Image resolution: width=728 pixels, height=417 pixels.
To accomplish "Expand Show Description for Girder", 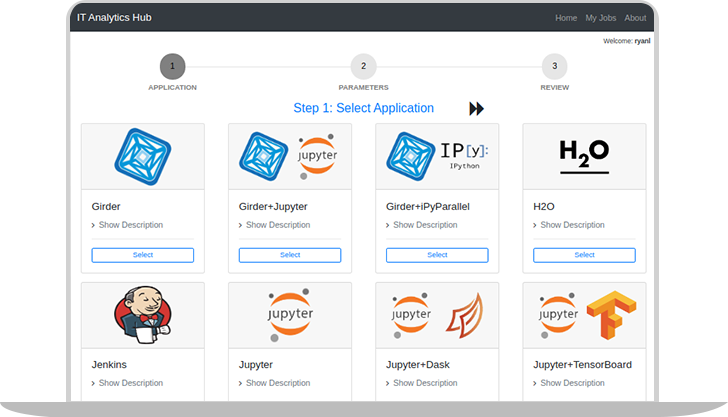I will tap(127, 225).
